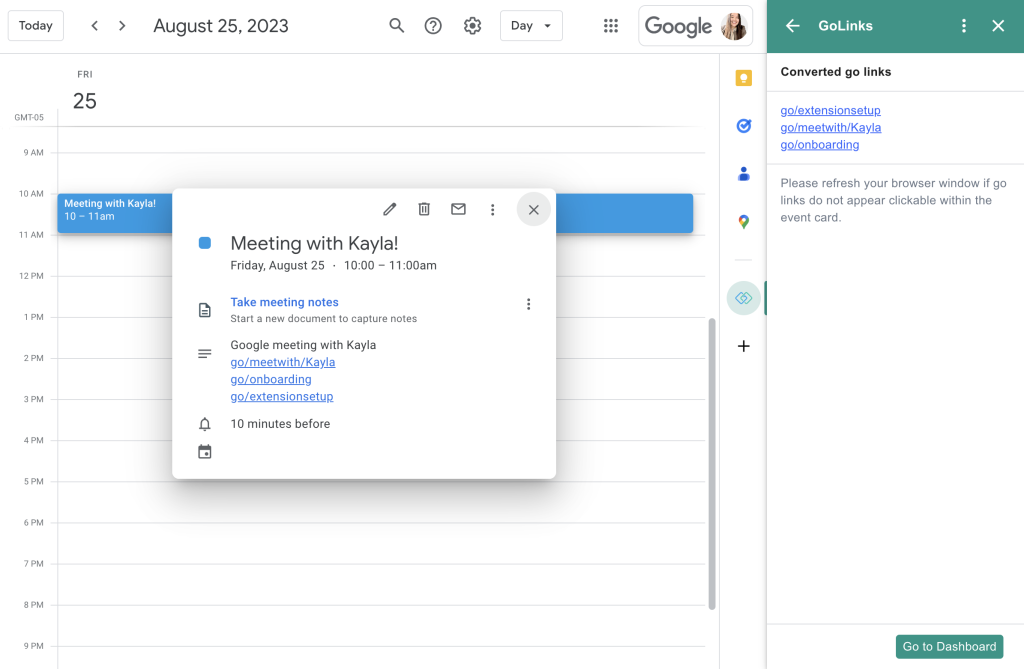The height and width of the screenshot is (669, 1024).
Task: Open Contacts in the side panel
Action: (743, 173)
